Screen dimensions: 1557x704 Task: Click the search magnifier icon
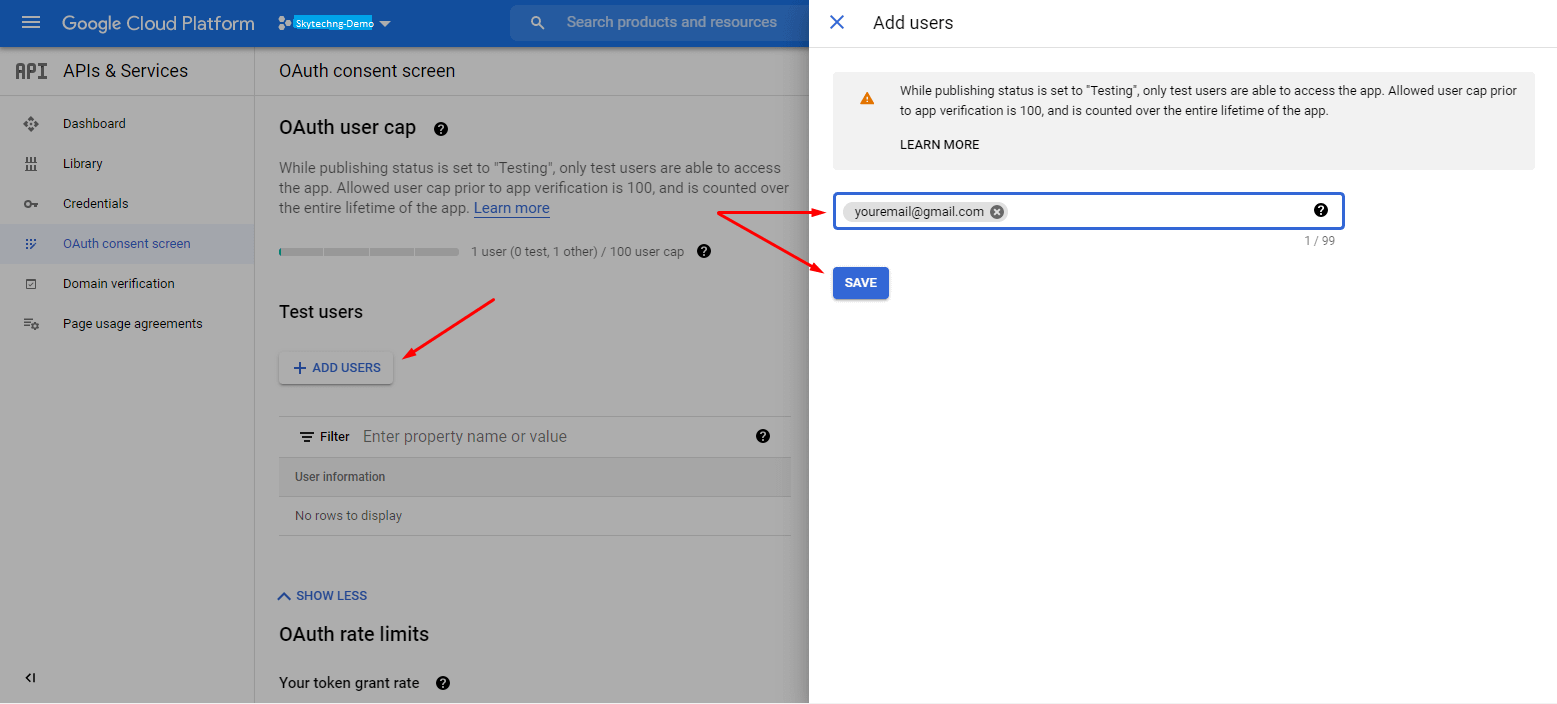click(x=538, y=23)
